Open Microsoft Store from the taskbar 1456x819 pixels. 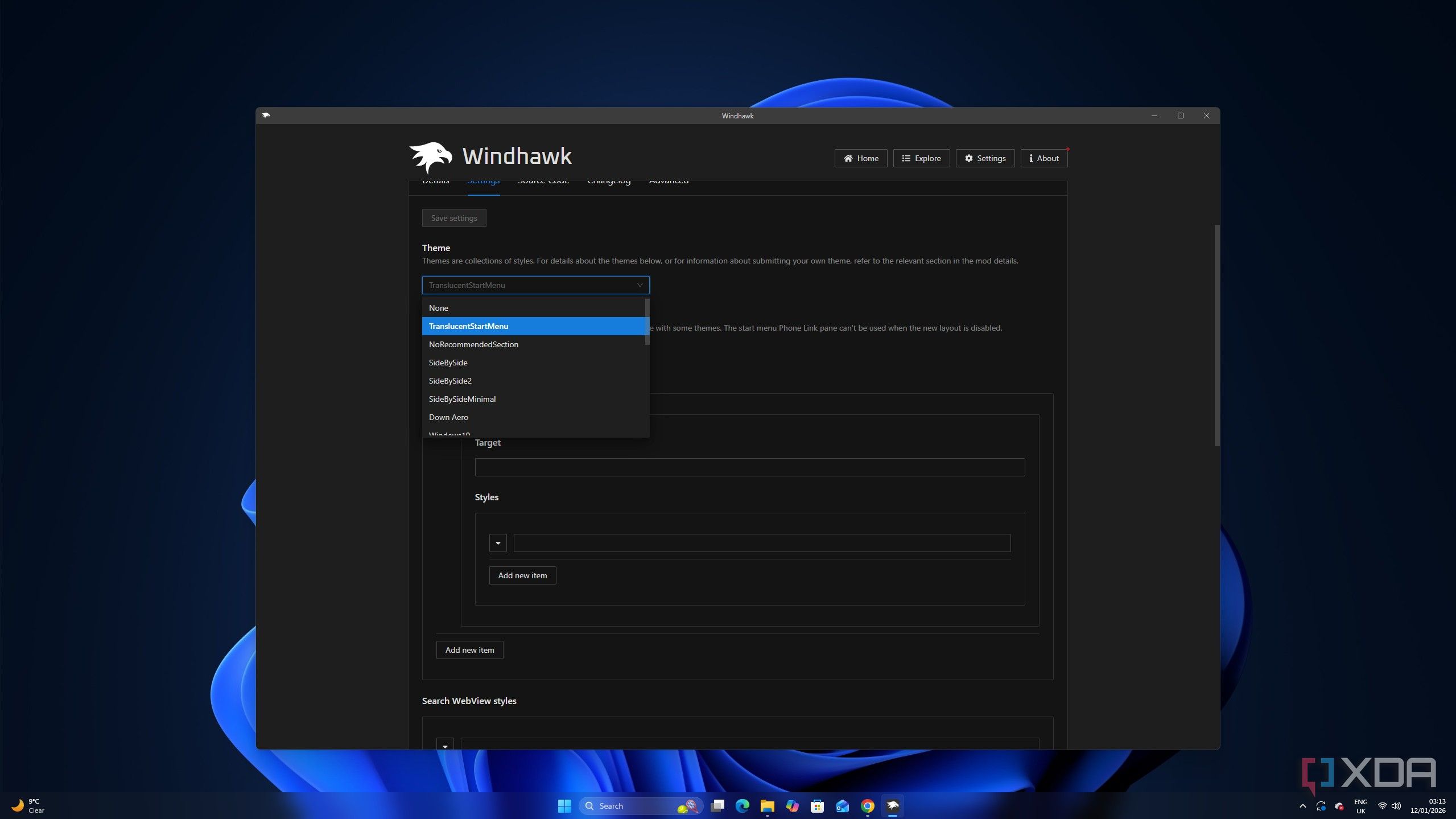[817, 806]
